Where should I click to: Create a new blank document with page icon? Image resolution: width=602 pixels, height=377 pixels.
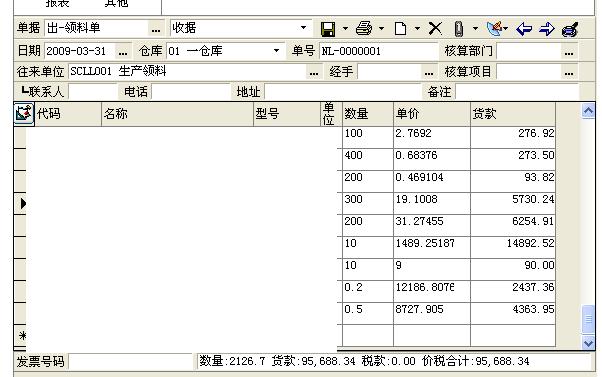(400, 28)
